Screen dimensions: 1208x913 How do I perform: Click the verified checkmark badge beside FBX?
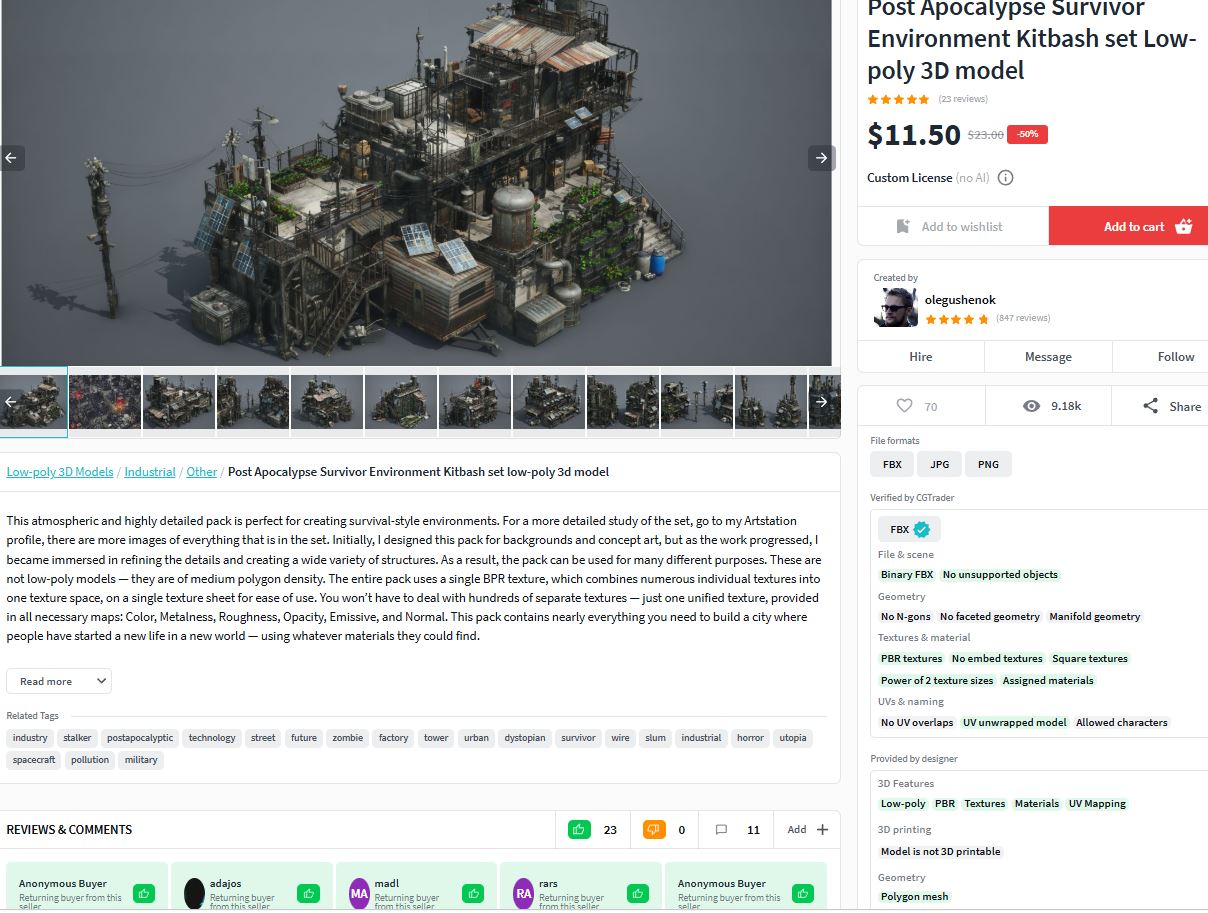[922, 529]
